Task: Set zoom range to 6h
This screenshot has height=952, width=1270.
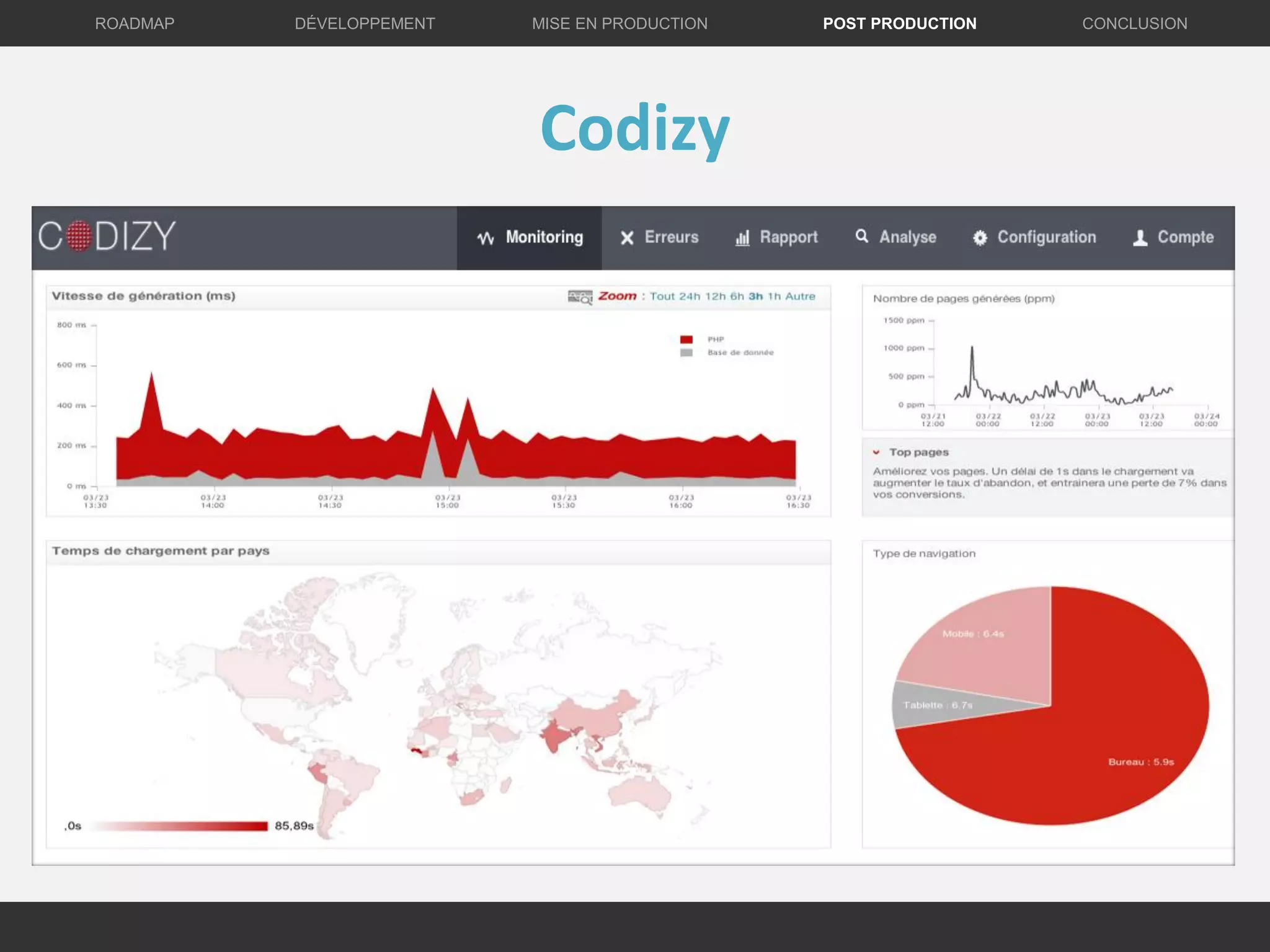Action: 737,296
